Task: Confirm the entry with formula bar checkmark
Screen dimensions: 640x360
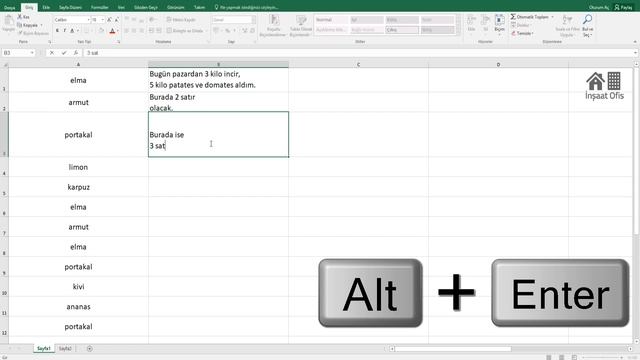Action: (64, 53)
